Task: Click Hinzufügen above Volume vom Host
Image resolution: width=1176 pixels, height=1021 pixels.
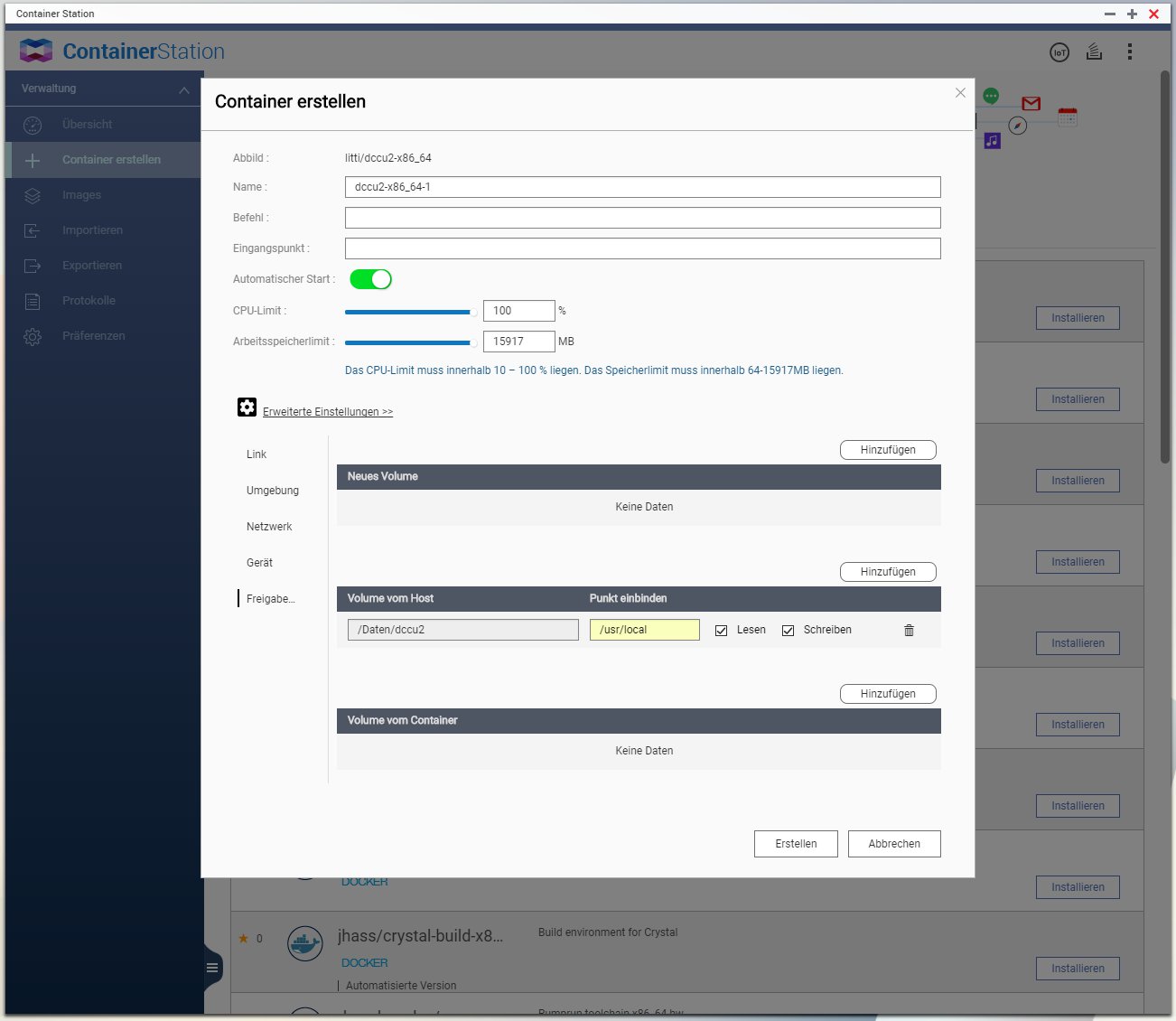Action: tap(888, 572)
